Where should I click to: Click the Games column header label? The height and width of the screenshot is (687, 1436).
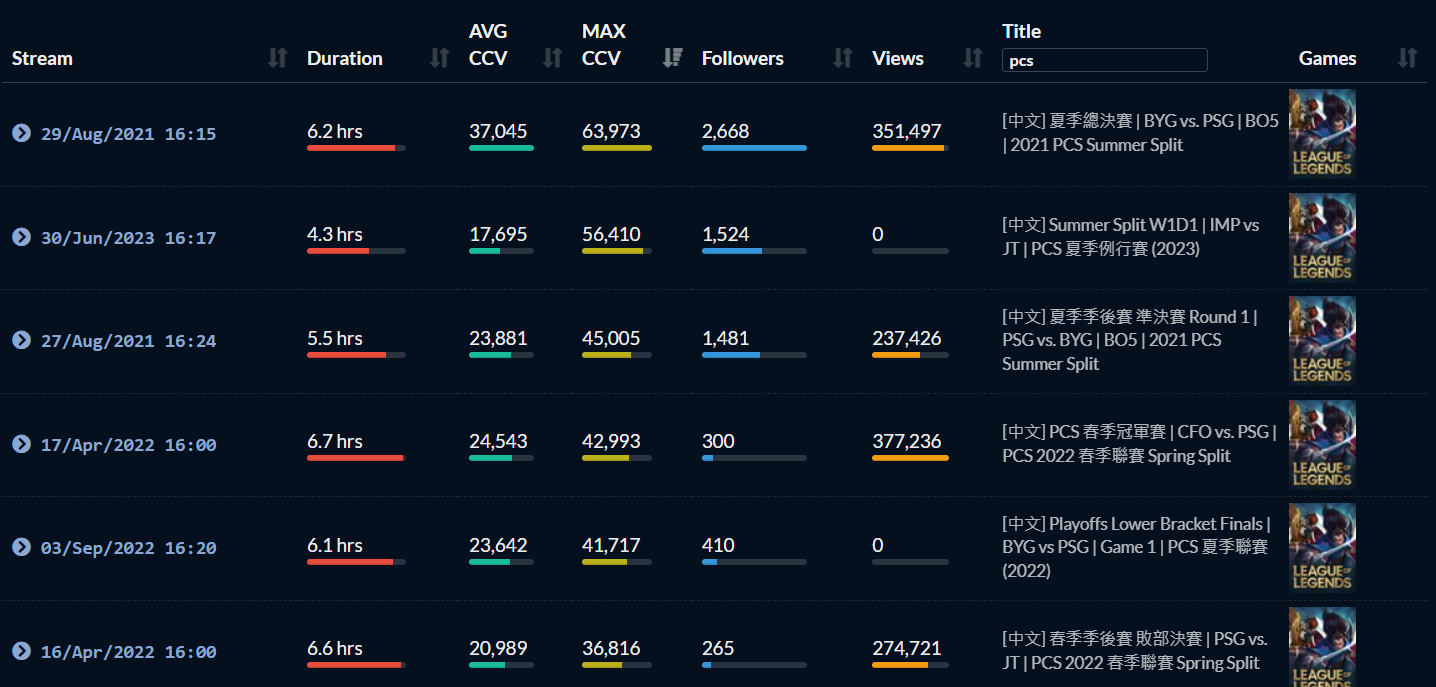tap(1328, 58)
